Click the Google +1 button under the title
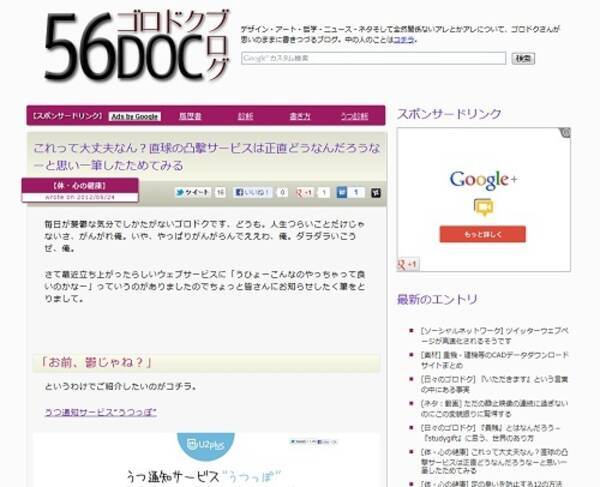 point(305,192)
